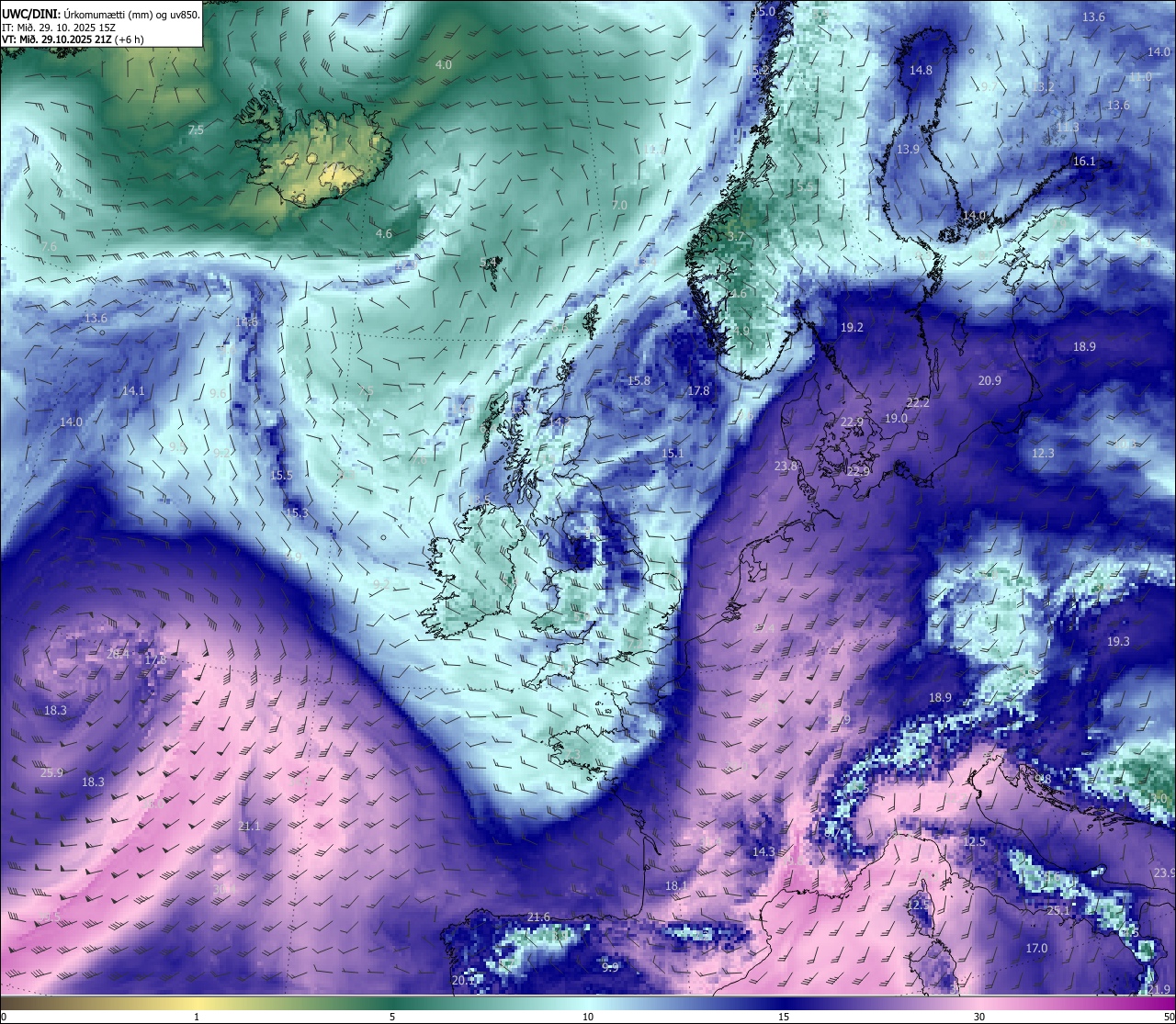Click the map value "20.9"
This screenshot has width=1176, height=1024.
click(x=989, y=381)
